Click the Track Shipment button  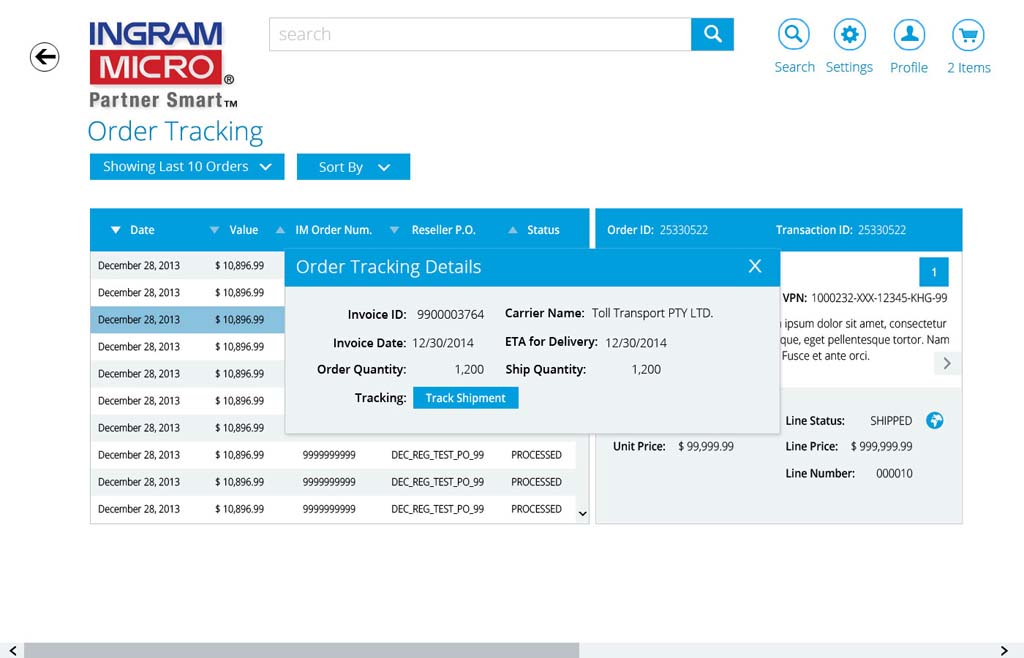coord(465,398)
